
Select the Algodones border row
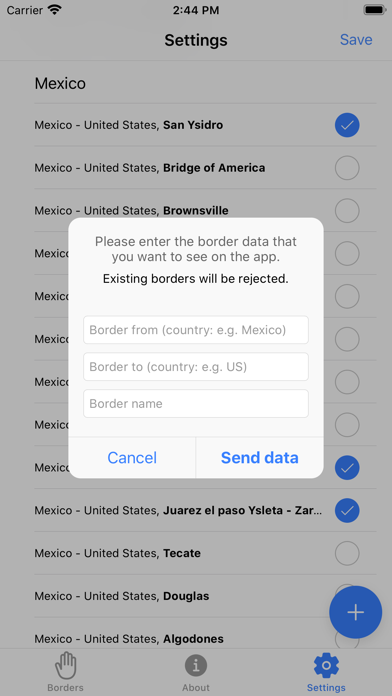pos(205,639)
